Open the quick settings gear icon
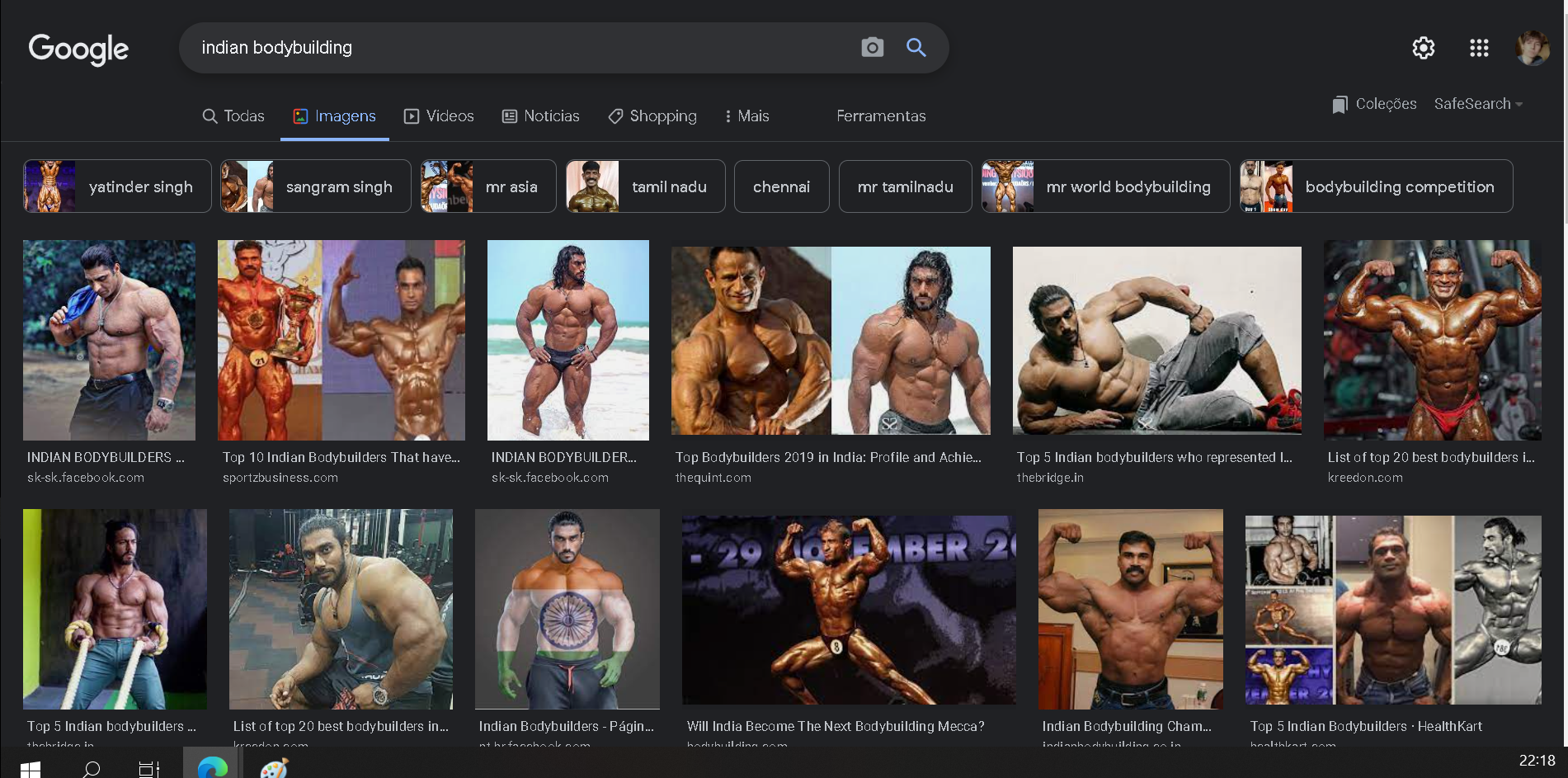Screen dimensions: 1568x778 (x=1424, y=48)
